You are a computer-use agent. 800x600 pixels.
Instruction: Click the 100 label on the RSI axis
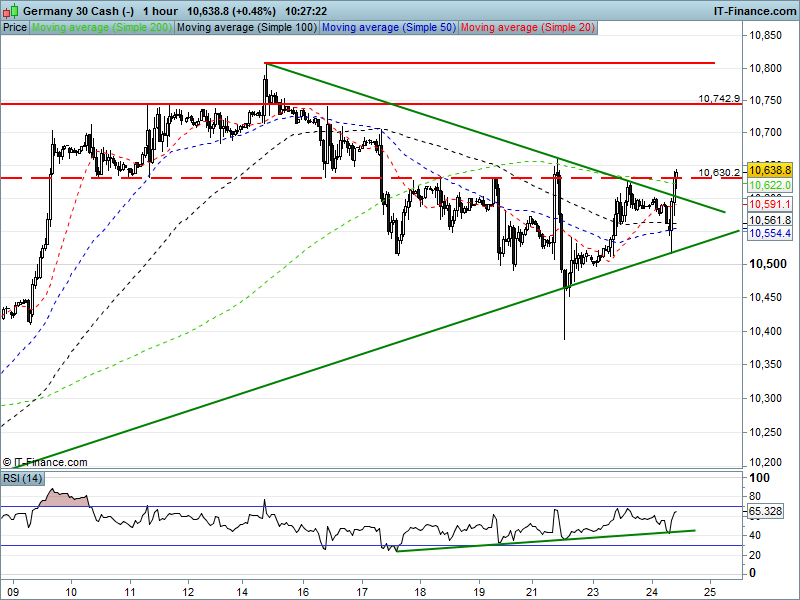point(759,478)
